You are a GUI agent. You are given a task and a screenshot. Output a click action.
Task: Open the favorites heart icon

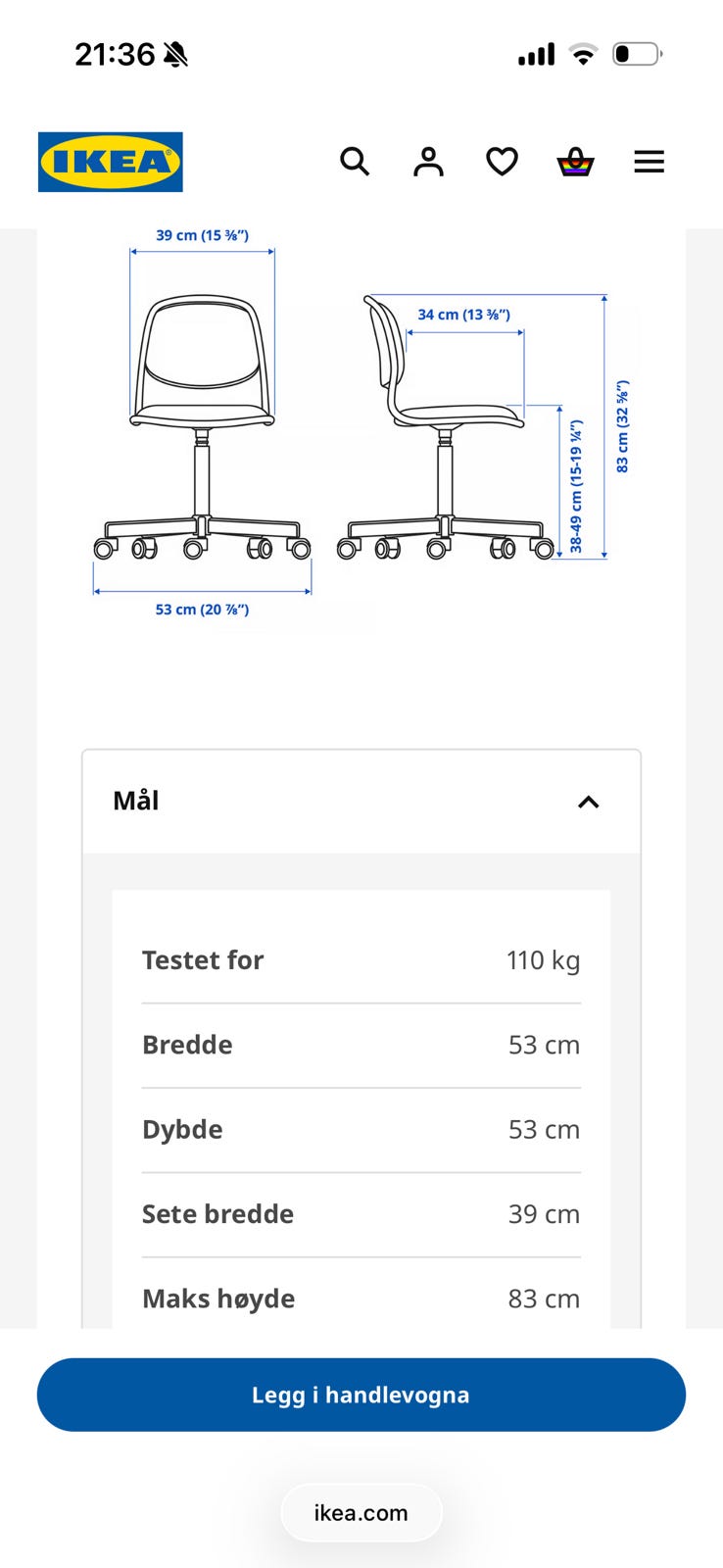503,162
